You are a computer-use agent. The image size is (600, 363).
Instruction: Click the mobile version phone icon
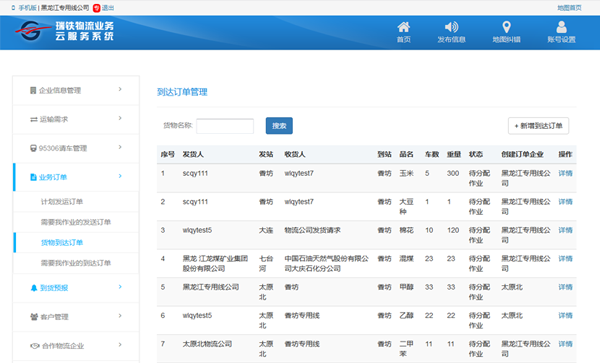(x=14, y=8)
